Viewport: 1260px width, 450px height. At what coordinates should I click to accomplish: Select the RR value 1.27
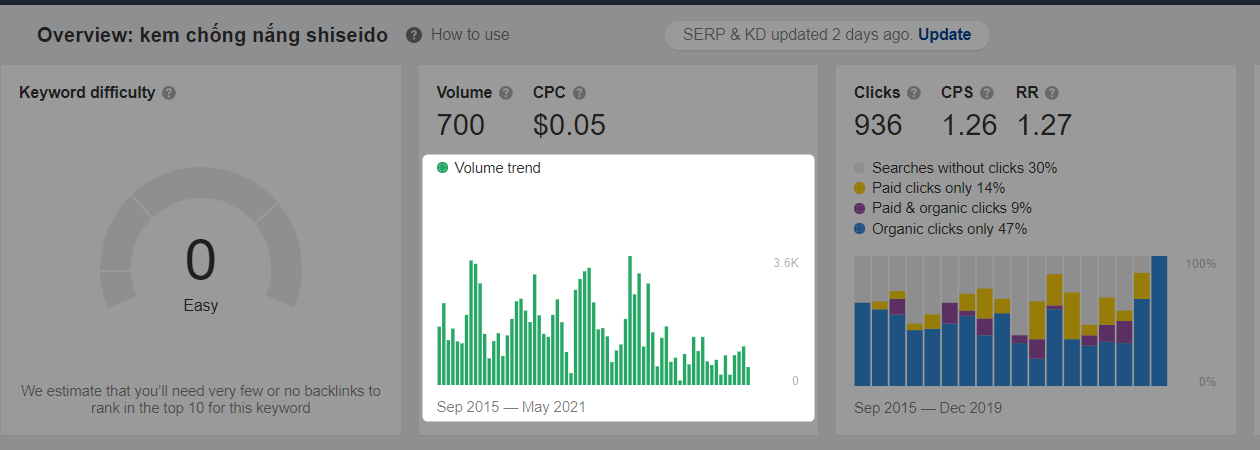click(x=1044, y=125)
